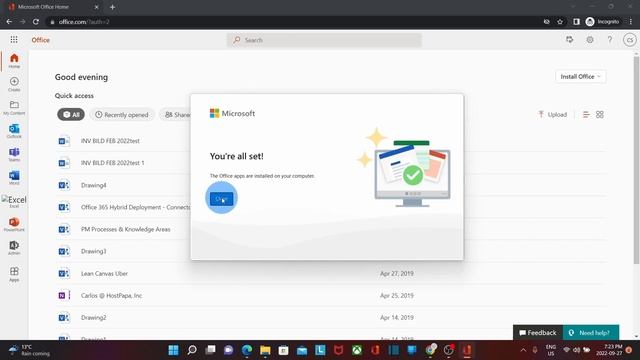640x360 pixels.
Task: Open the header icon left of the gear
Action: click(x=570, y=40)
